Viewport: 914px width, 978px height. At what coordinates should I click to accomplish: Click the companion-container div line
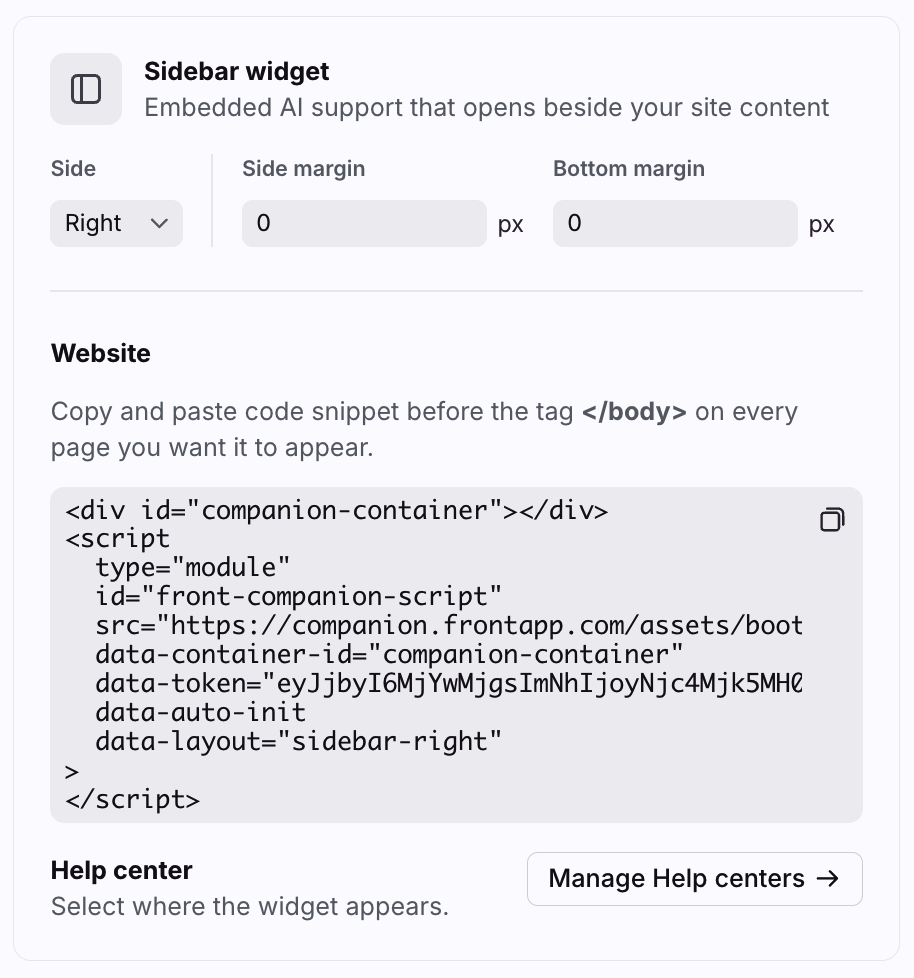(x=337, y=510)
